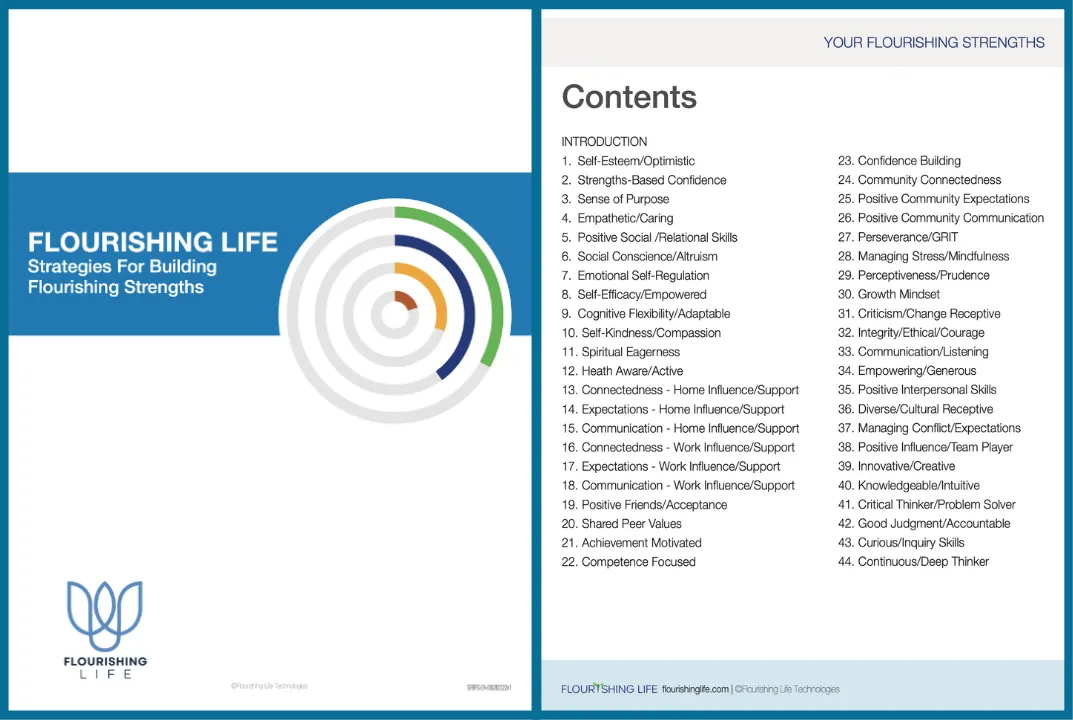Select '43. Curious/Inquiry Skills' entry

click(x=901, y=543)
